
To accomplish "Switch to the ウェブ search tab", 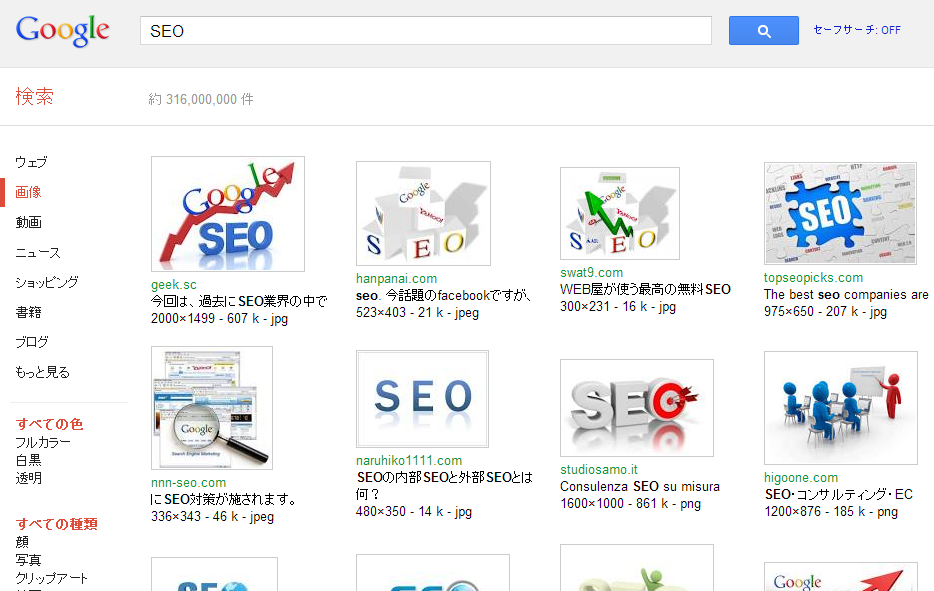I will [31, 162].
